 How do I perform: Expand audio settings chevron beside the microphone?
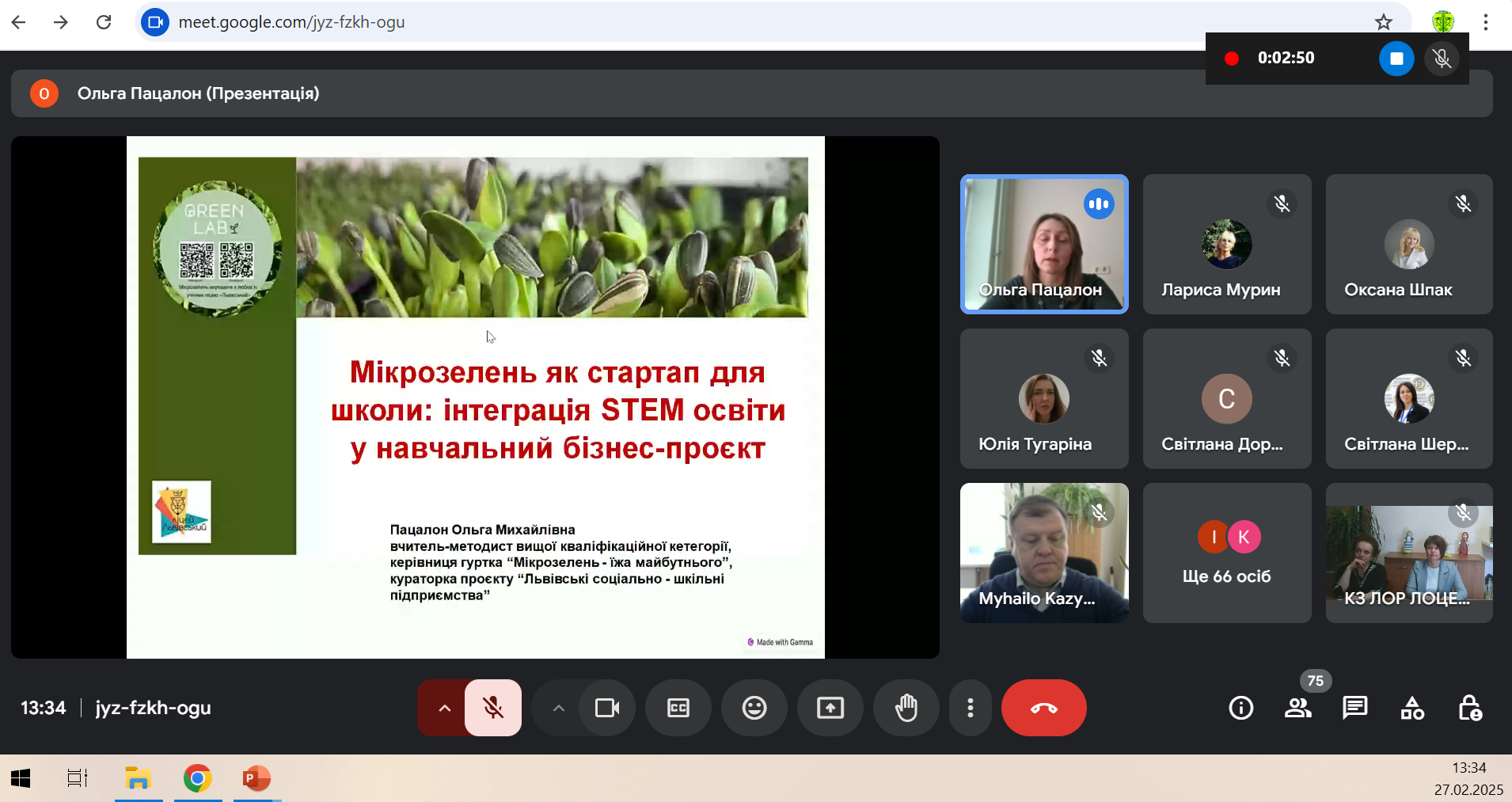(444, 708)
